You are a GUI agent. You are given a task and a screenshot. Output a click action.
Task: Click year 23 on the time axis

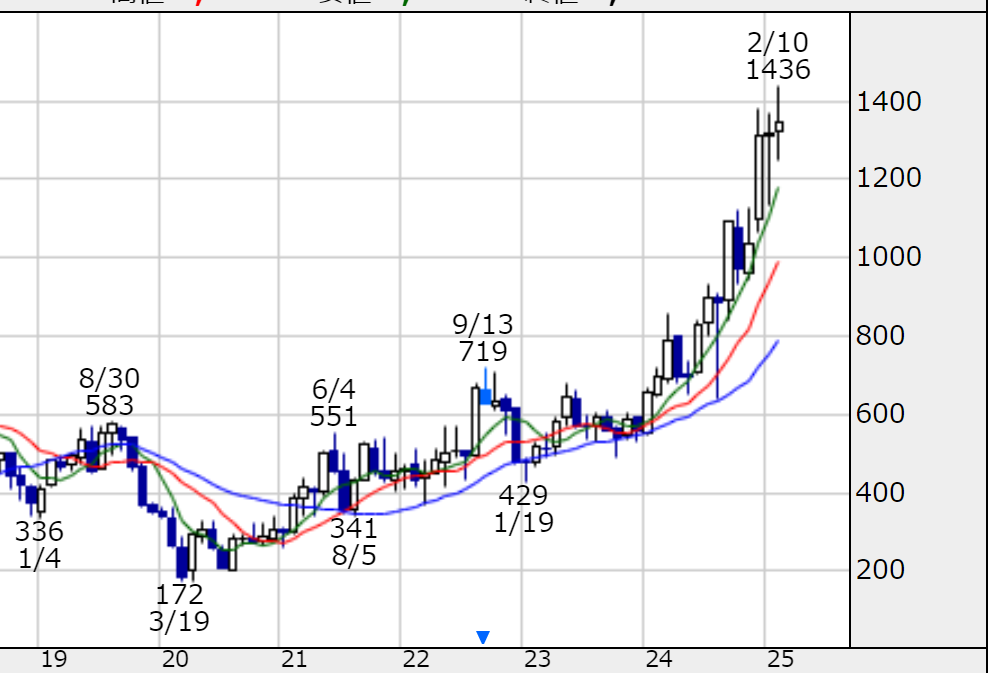pyautogui.click(x=537, y=659)
